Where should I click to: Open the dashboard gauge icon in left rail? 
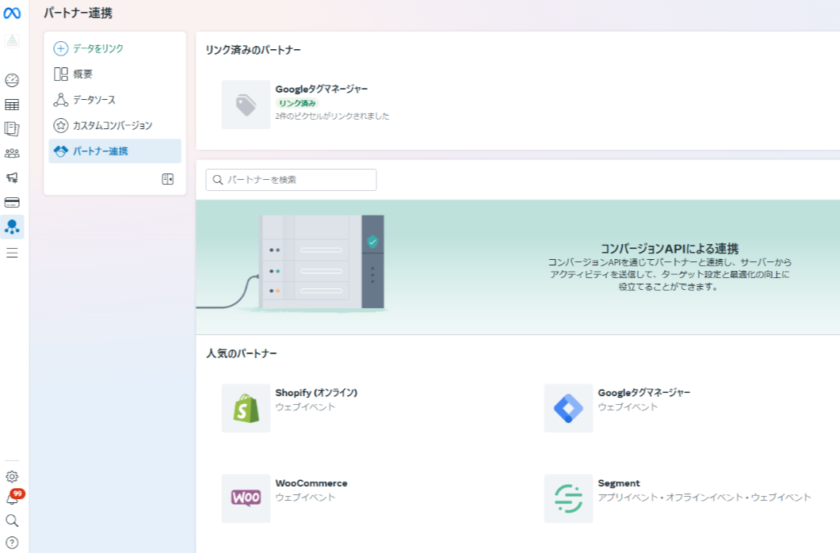point(12,80)
